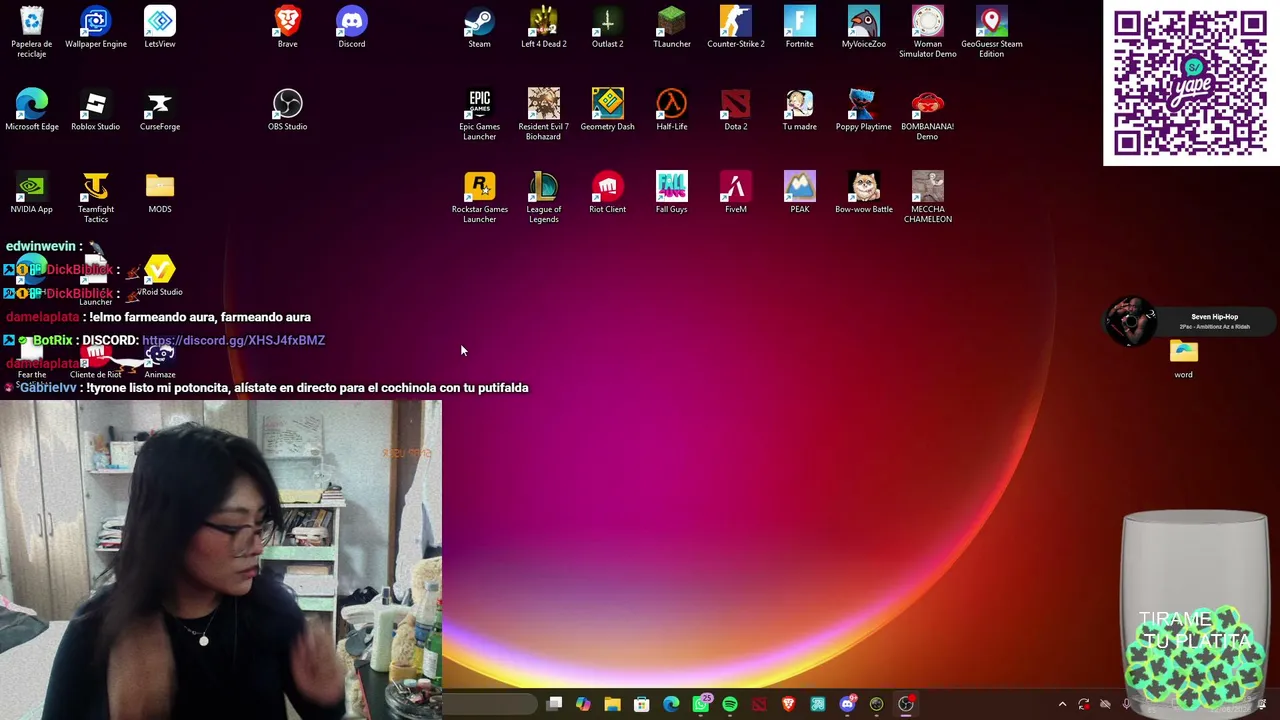Select the Poppy Playtime desktop shortcut
Screen dimensions: 1280x720
pyautogui.click(x=864, y=110)
